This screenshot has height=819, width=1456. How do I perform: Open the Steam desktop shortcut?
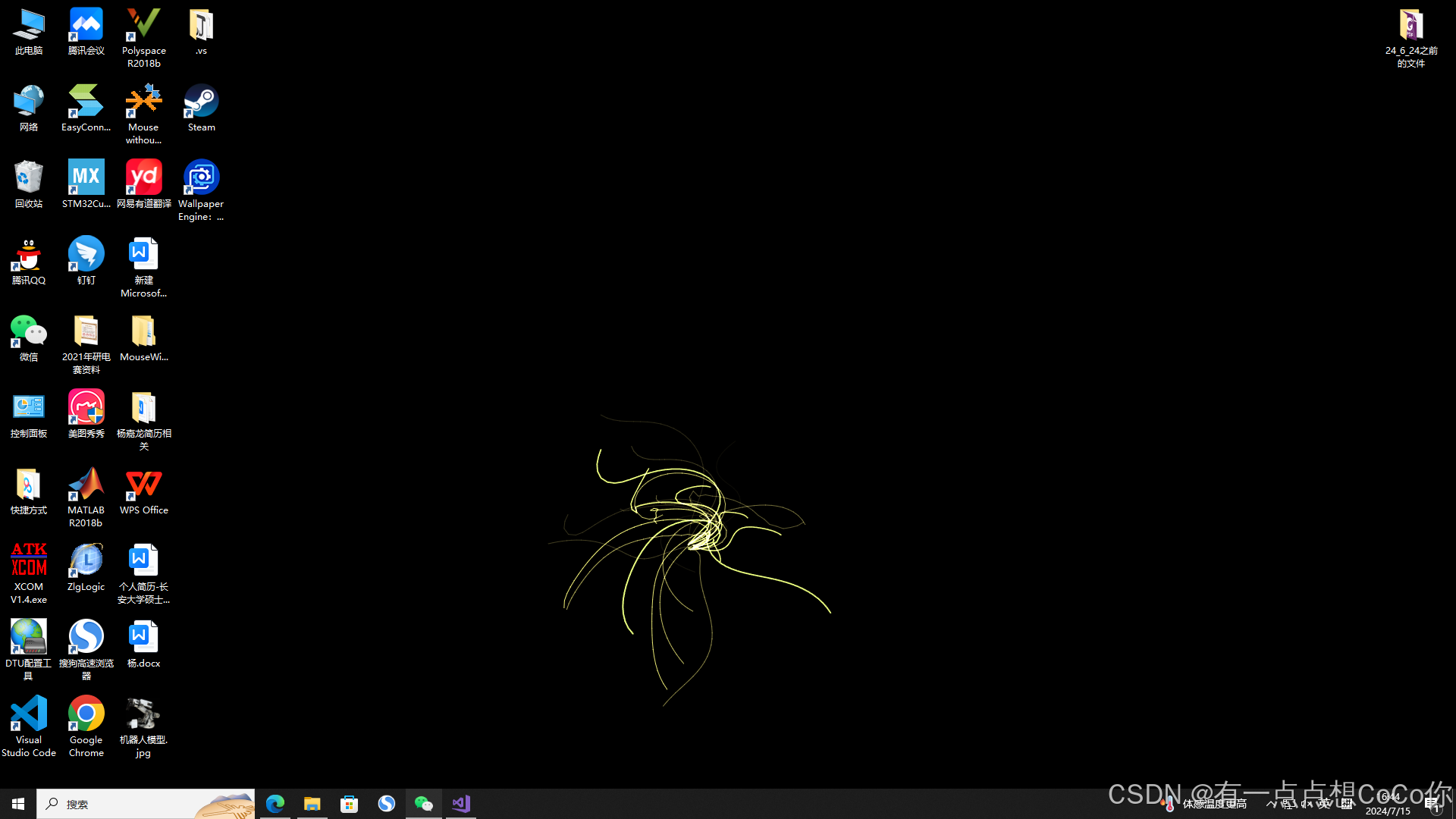tap(201, 106)
